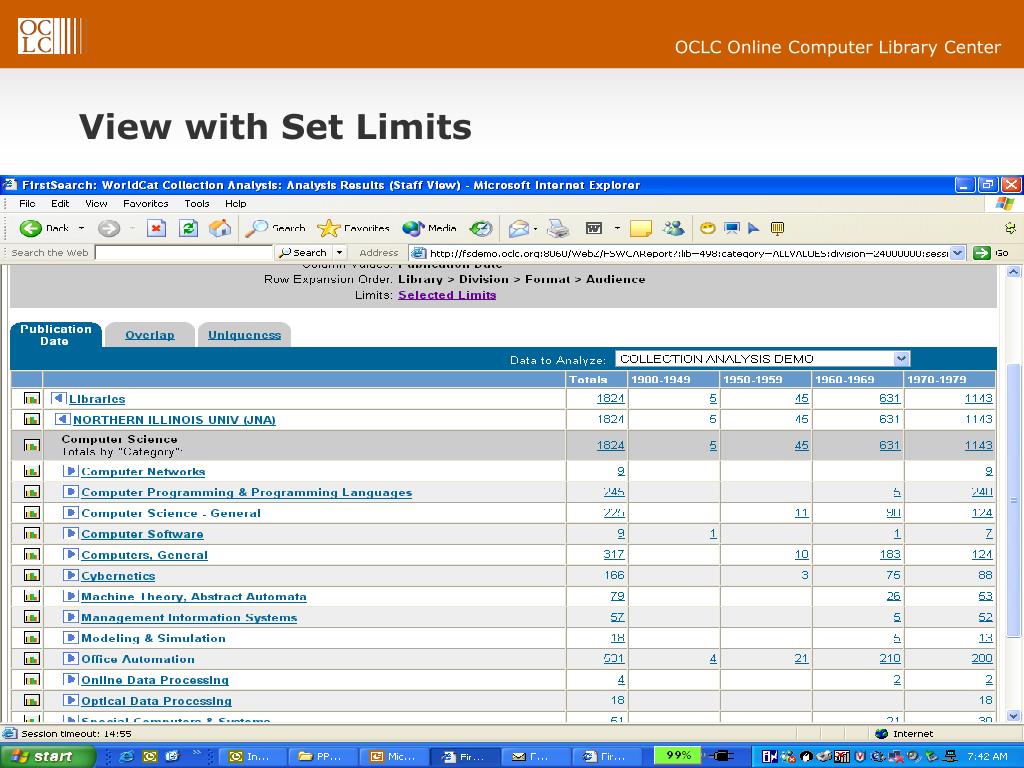
Task: Open the Search toolbar button
Action: point(275,228)
